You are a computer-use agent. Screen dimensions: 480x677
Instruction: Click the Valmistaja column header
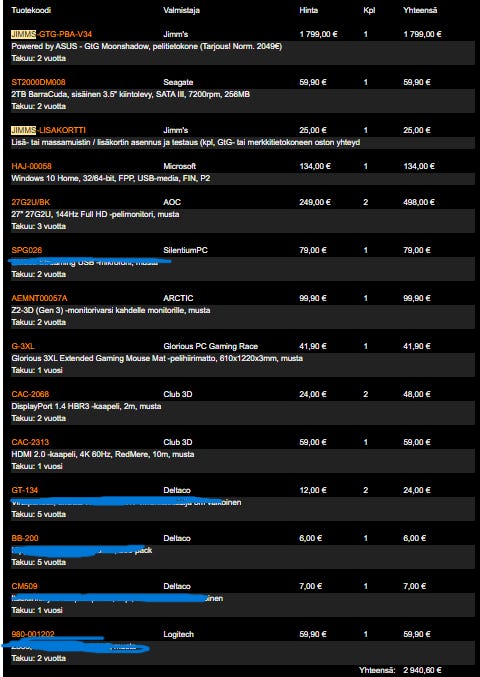[x=182, y=10]
